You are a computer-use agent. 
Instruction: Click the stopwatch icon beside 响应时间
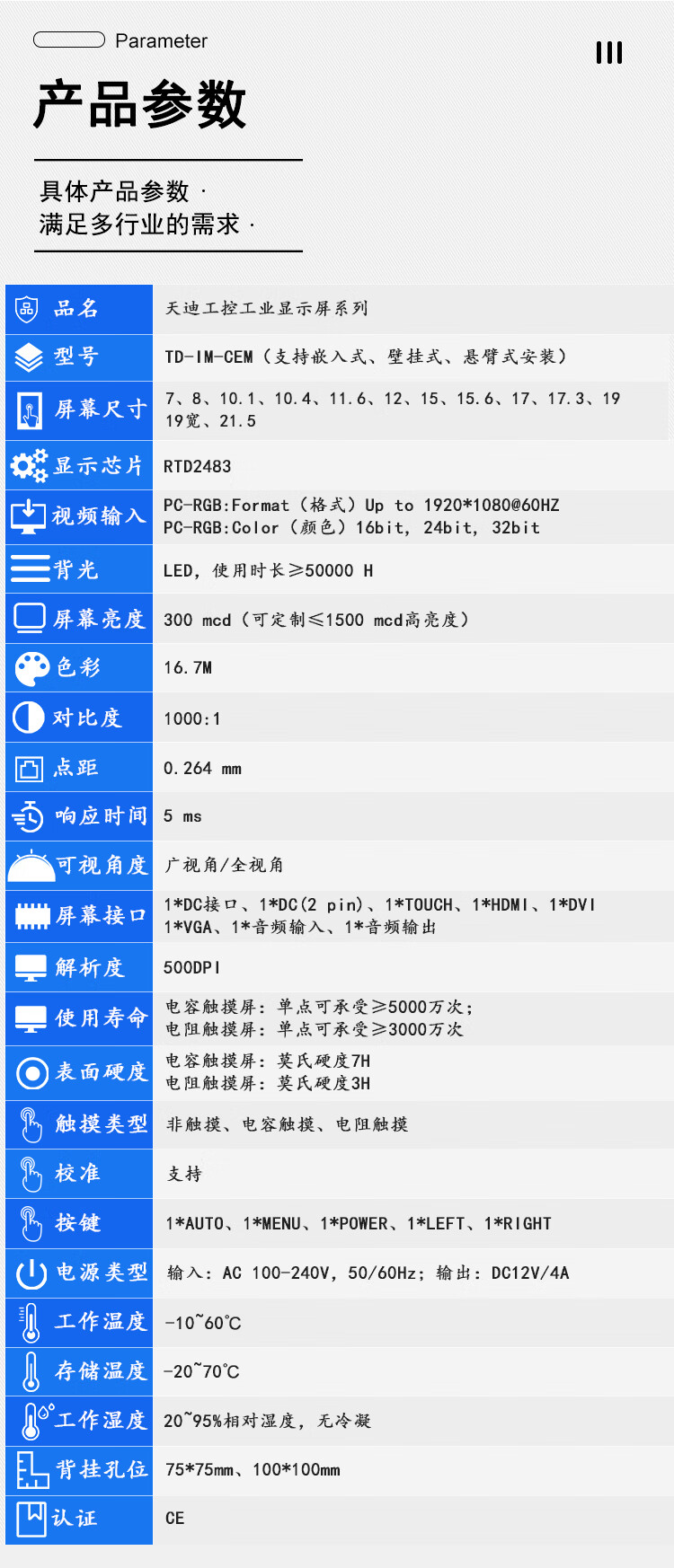point(28,816)
